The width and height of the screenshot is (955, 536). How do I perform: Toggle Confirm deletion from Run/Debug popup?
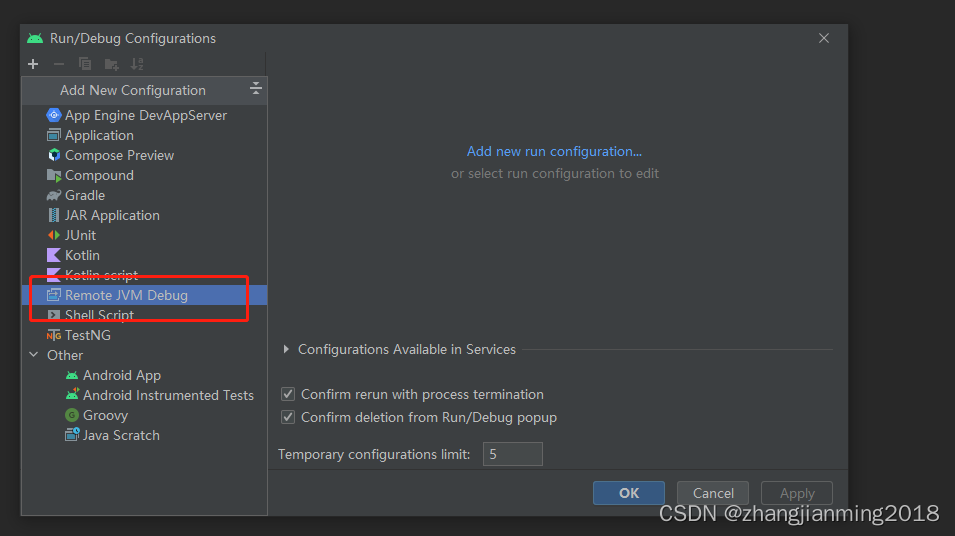point(288,417)
